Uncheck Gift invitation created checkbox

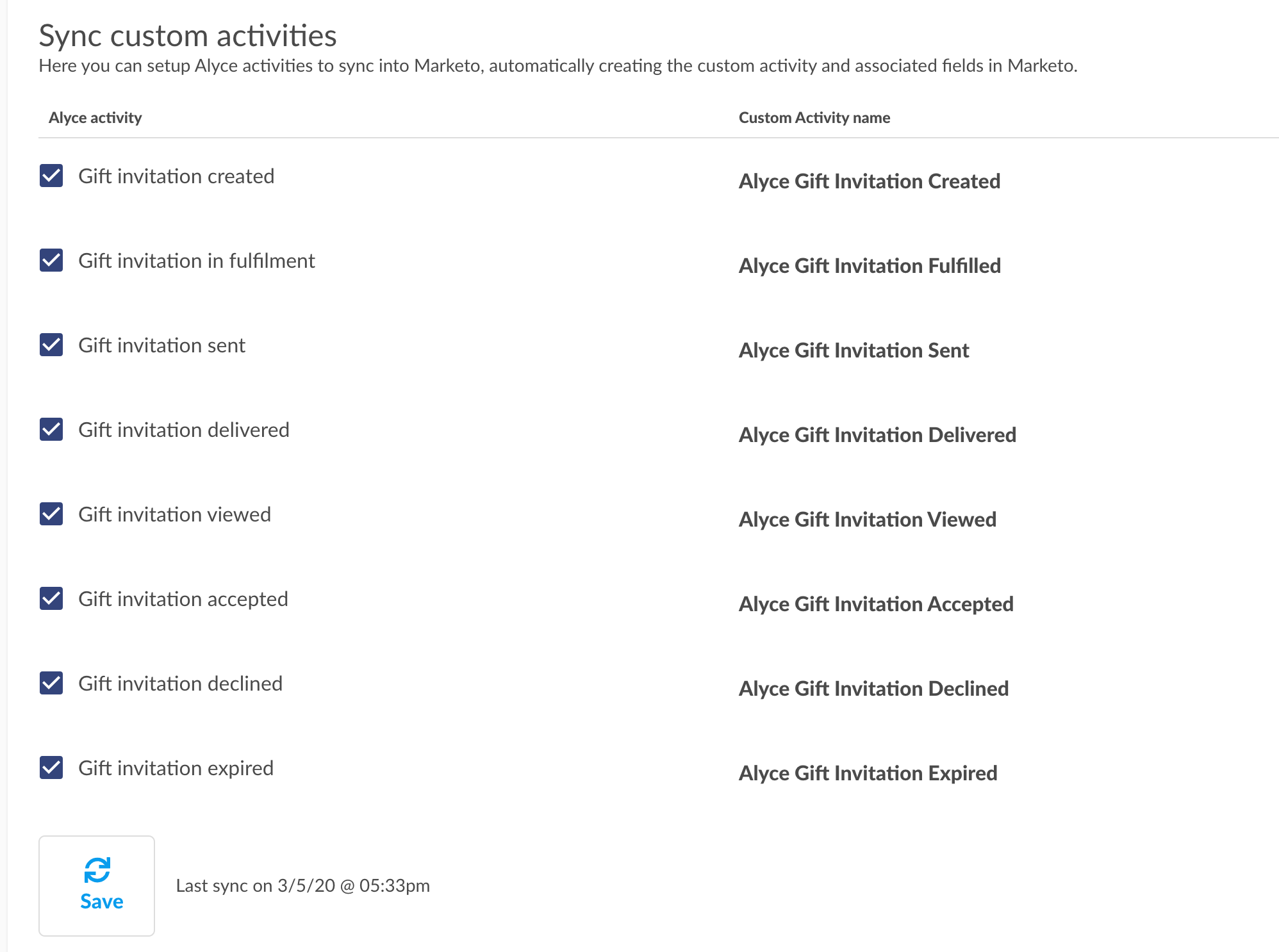pyautogui.click(x=51, y=176)
